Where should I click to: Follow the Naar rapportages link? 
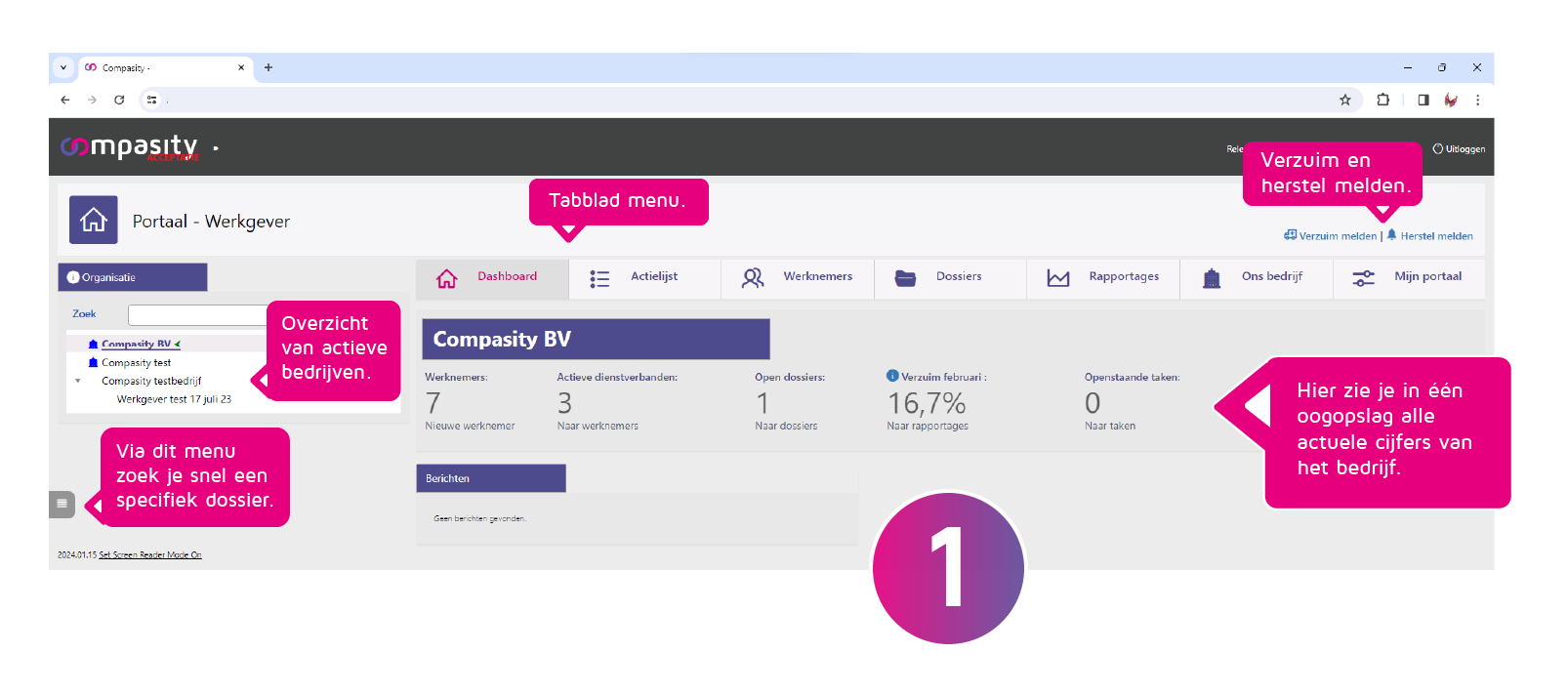coord(928,426)
